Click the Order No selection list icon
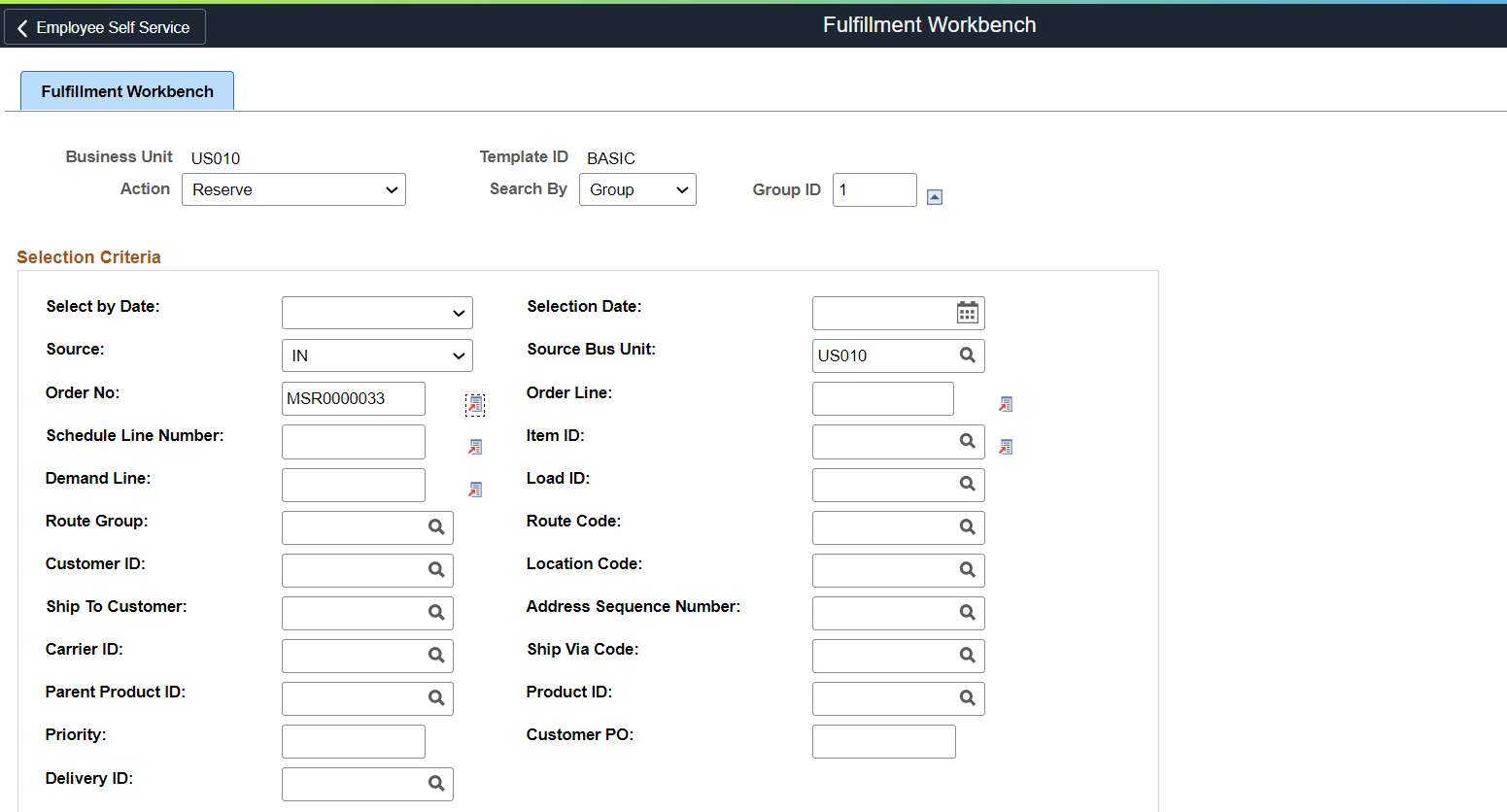 474,404
